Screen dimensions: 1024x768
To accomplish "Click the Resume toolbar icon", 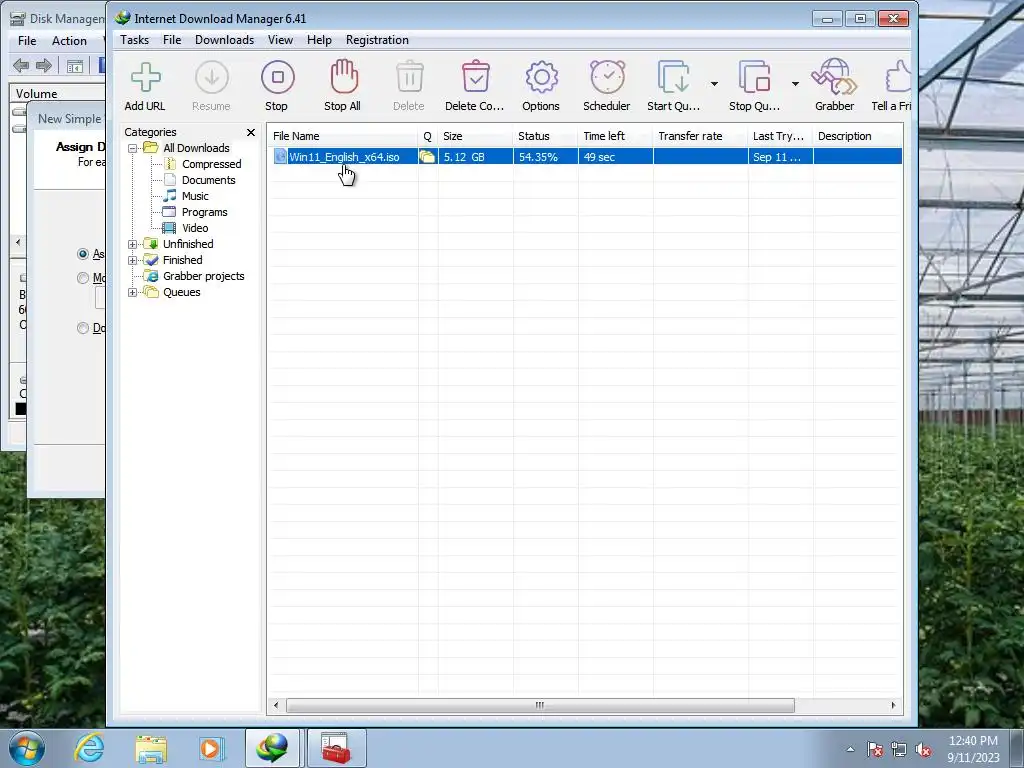I will coord(212,78).
